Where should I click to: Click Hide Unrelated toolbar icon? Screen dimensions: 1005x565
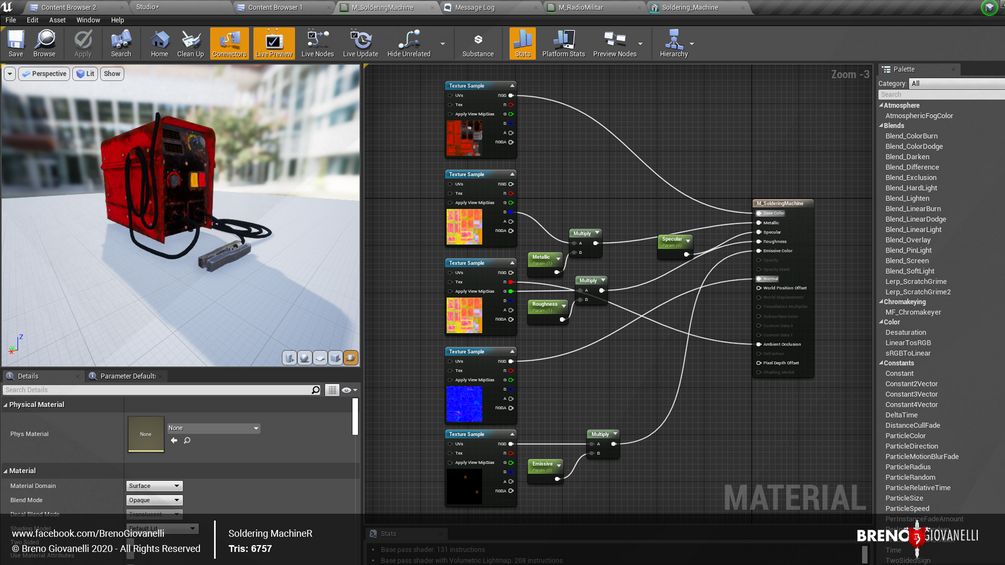click(408, 43)
